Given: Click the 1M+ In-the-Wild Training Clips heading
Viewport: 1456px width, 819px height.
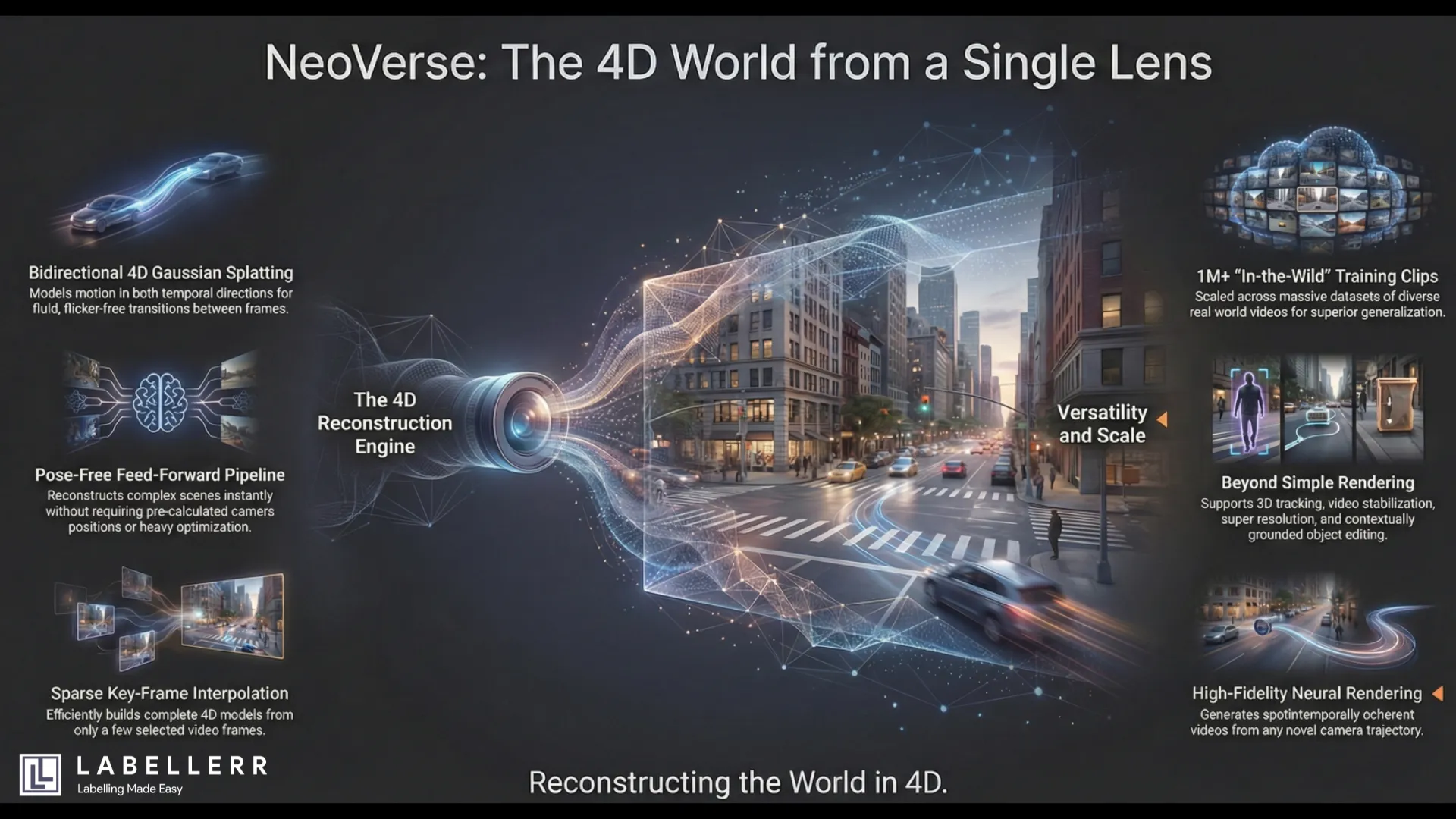Looking at the screenshot, I should [x=1317, y=276].
